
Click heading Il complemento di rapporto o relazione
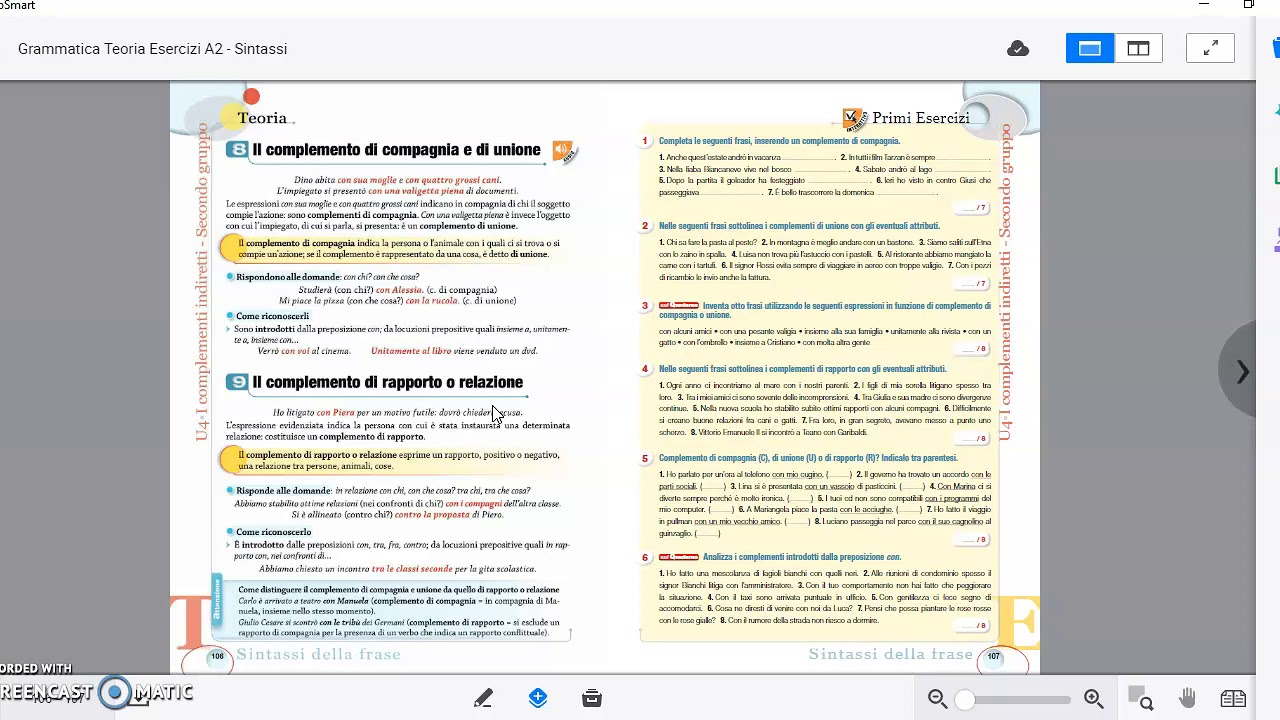pos(387,382)
